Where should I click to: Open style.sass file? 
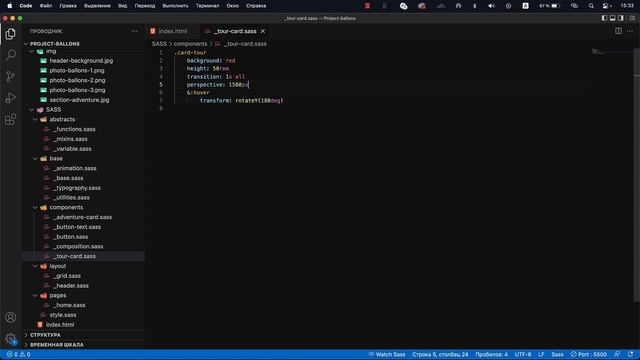pos(63,315)
